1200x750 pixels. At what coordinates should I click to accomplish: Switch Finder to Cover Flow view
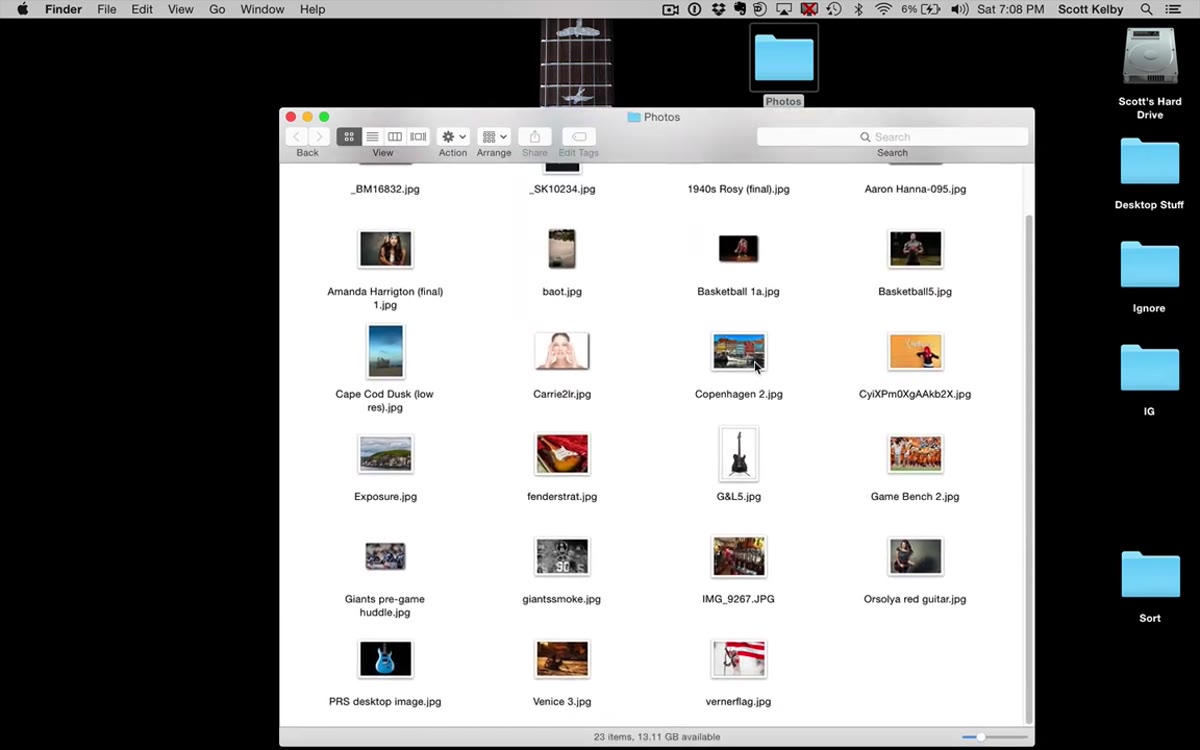tap(418, 136)
